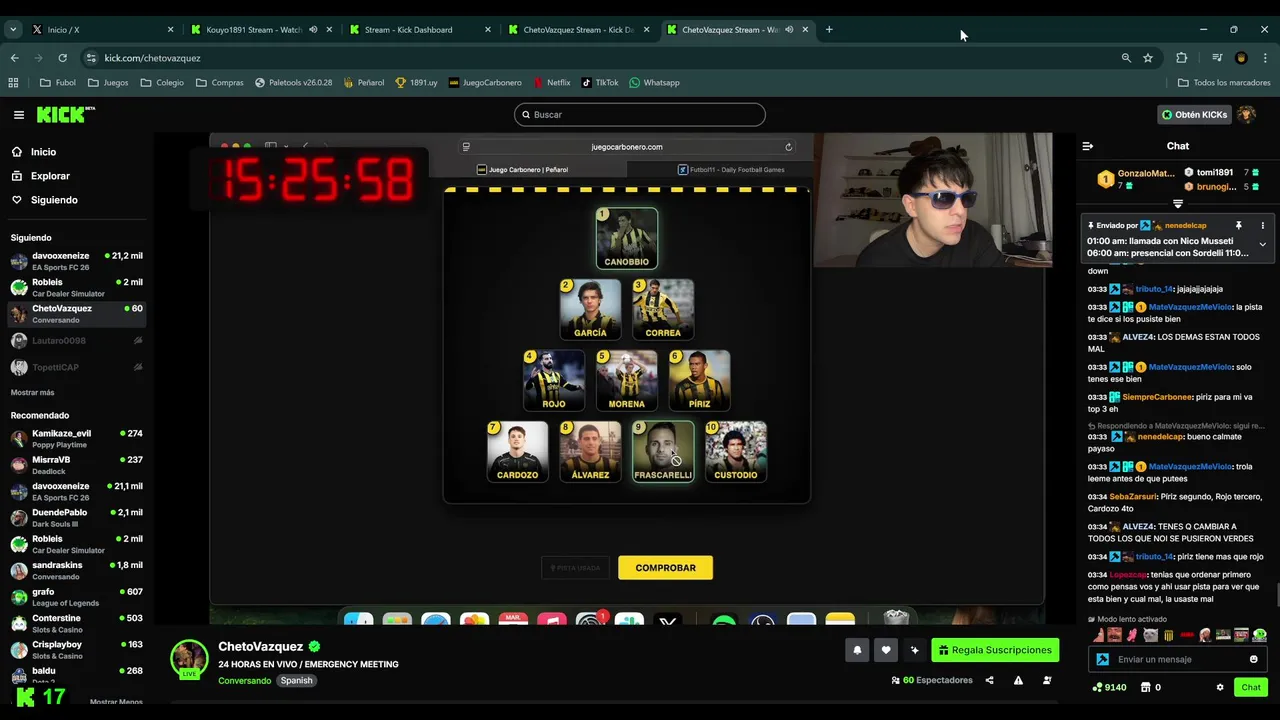Go to Inicio in Kick sidebar
The width and height of the screenshot is (1280, 720).
coord(43,152)
